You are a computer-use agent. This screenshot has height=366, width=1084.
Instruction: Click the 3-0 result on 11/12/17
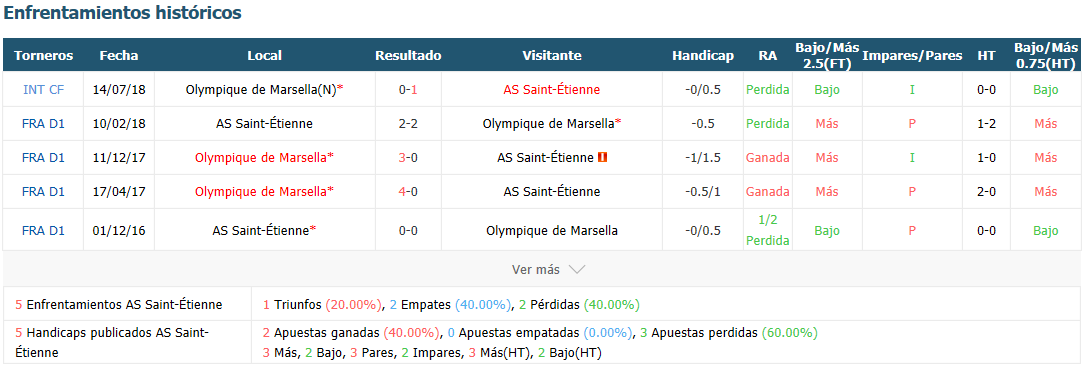(408, 158)
